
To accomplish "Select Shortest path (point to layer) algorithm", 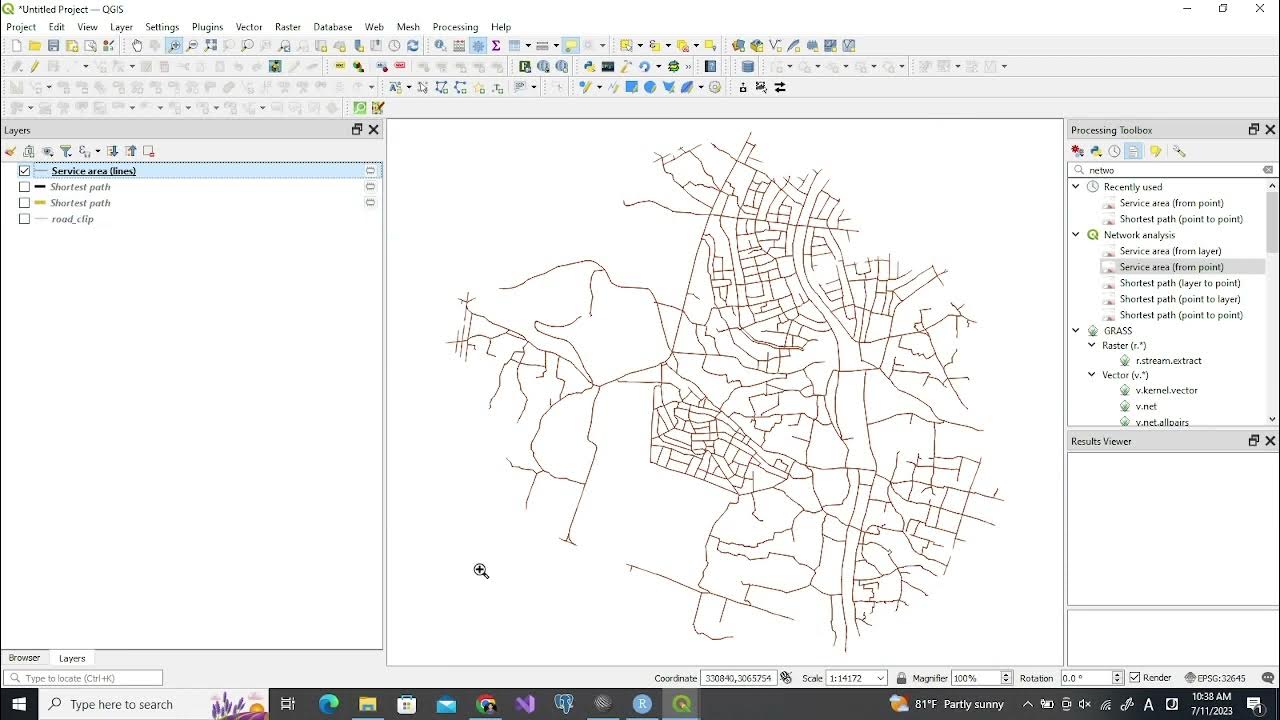I will coord(1180,299).
